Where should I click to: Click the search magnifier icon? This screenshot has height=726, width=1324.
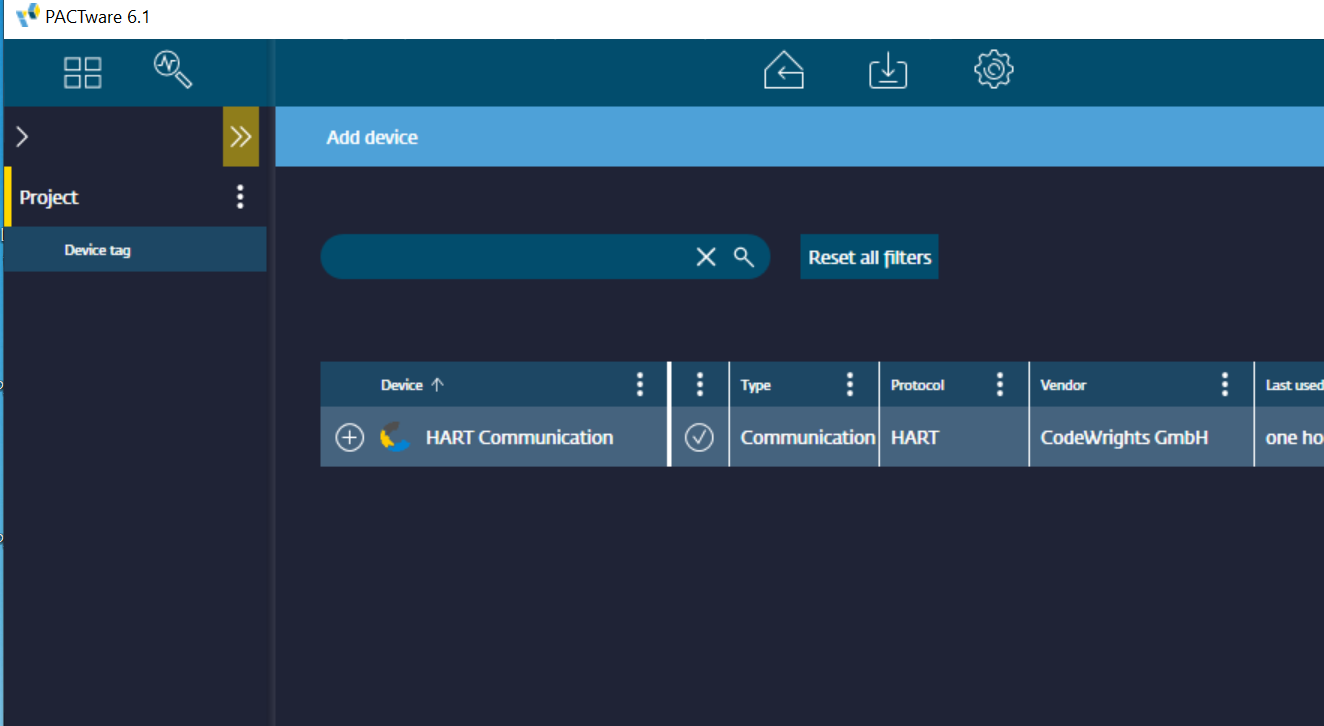point(744,257)
